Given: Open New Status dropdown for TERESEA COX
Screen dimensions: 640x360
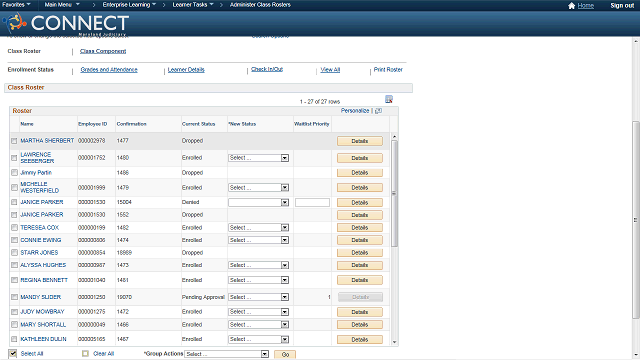Looking at the screenshot, I should [x=258, y=227].
